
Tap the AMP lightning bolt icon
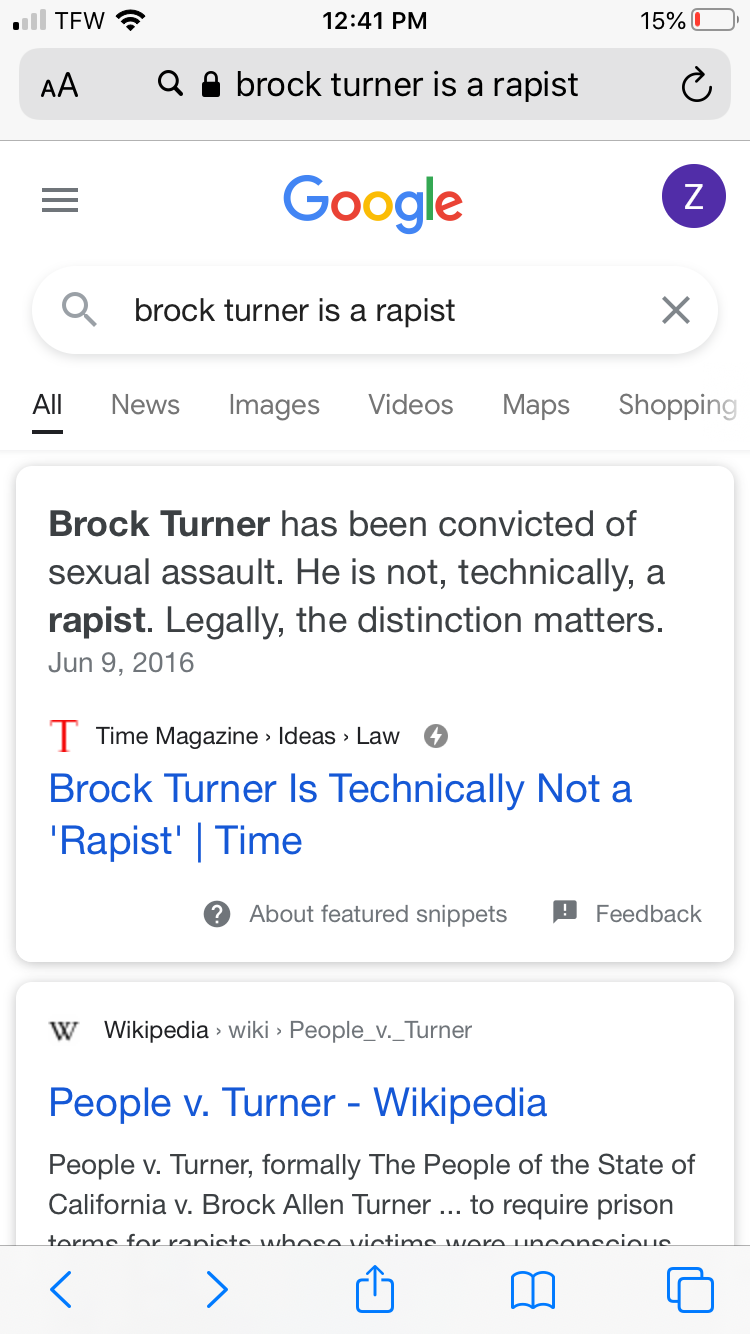click(x=436, y=735)
